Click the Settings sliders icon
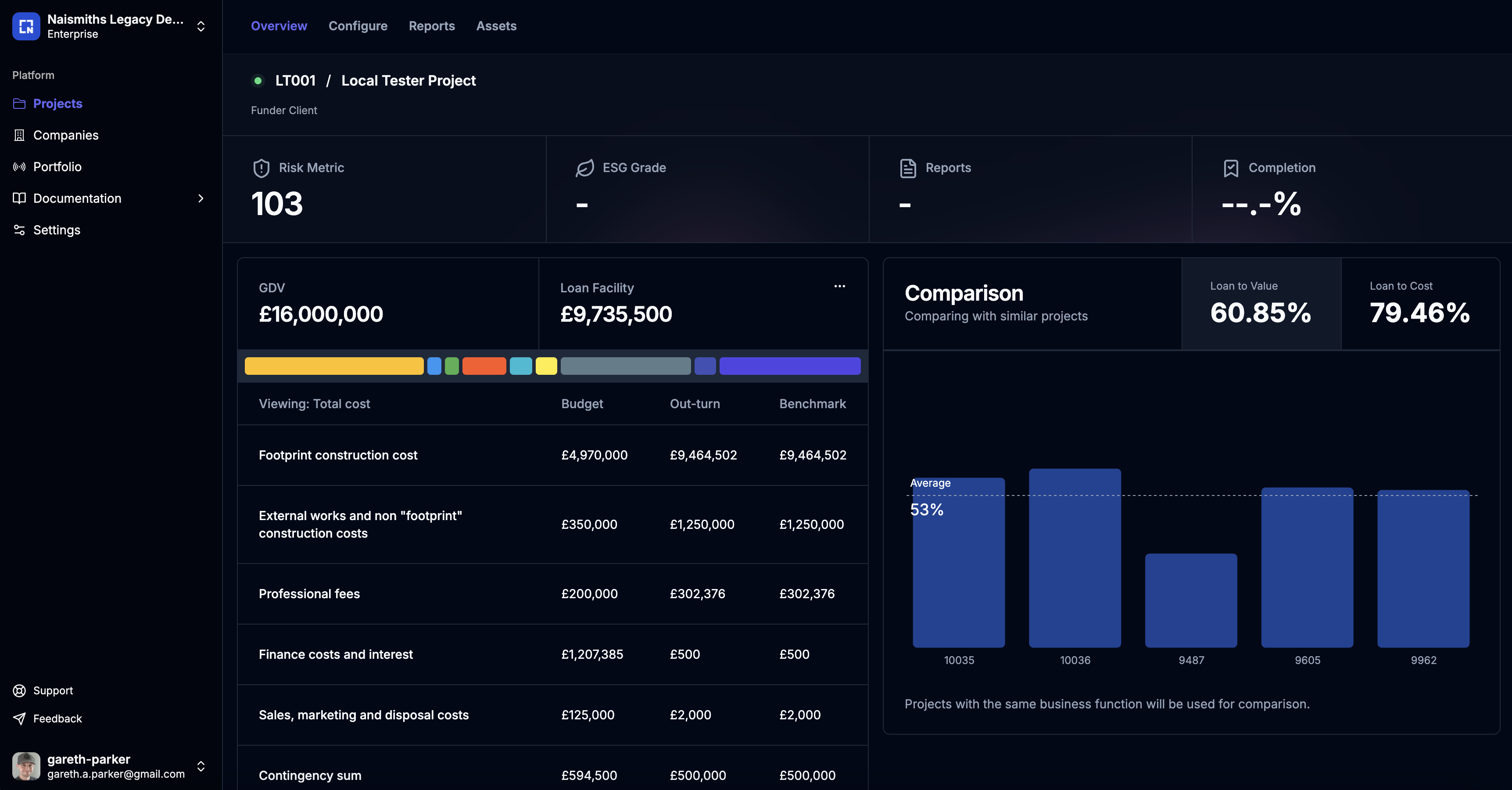Screen dimensions: 1512x790 19,230
